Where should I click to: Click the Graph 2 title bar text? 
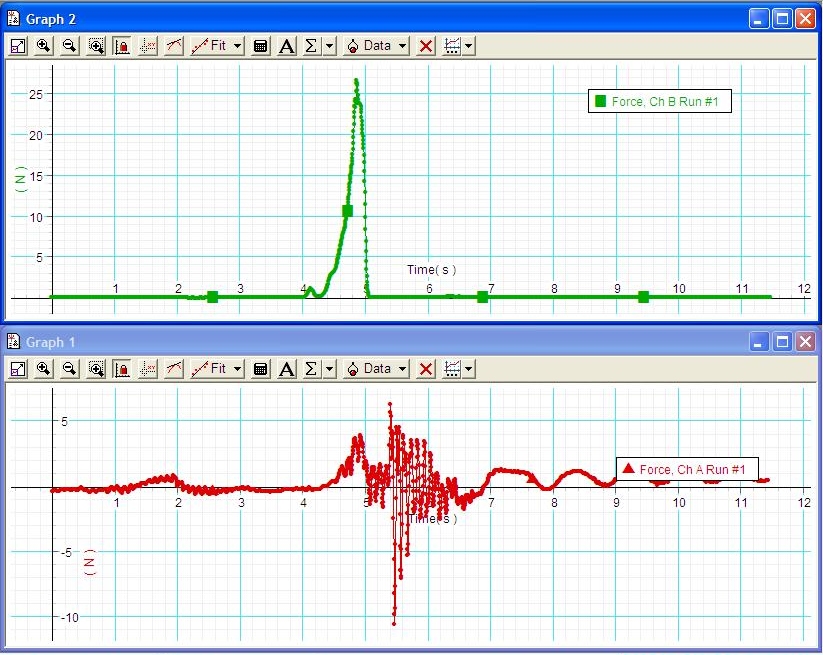(x=51, y=19)
